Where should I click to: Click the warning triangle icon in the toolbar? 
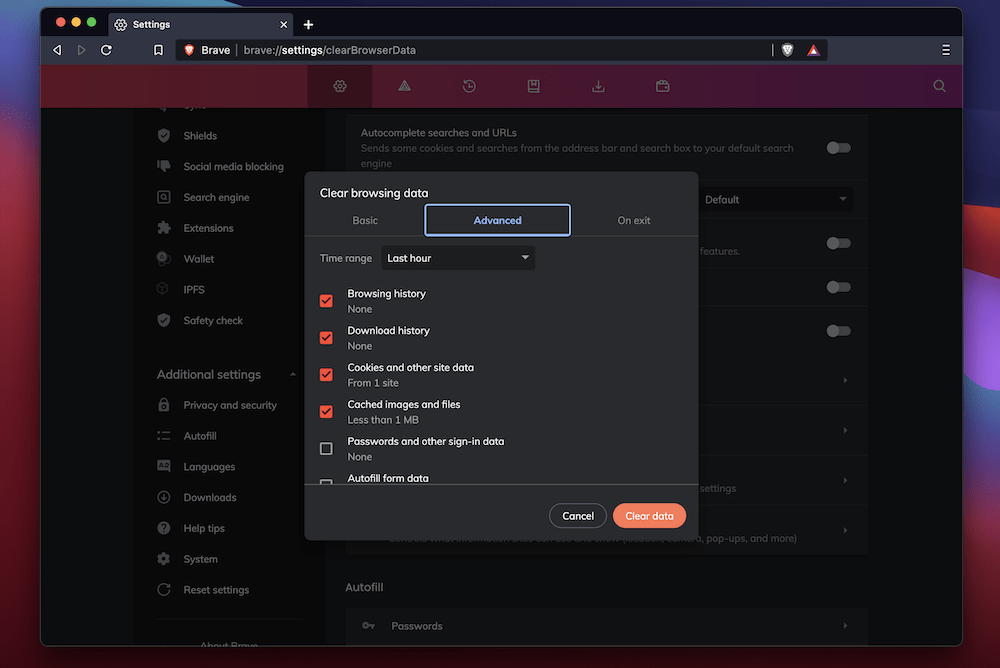point(404,86)
